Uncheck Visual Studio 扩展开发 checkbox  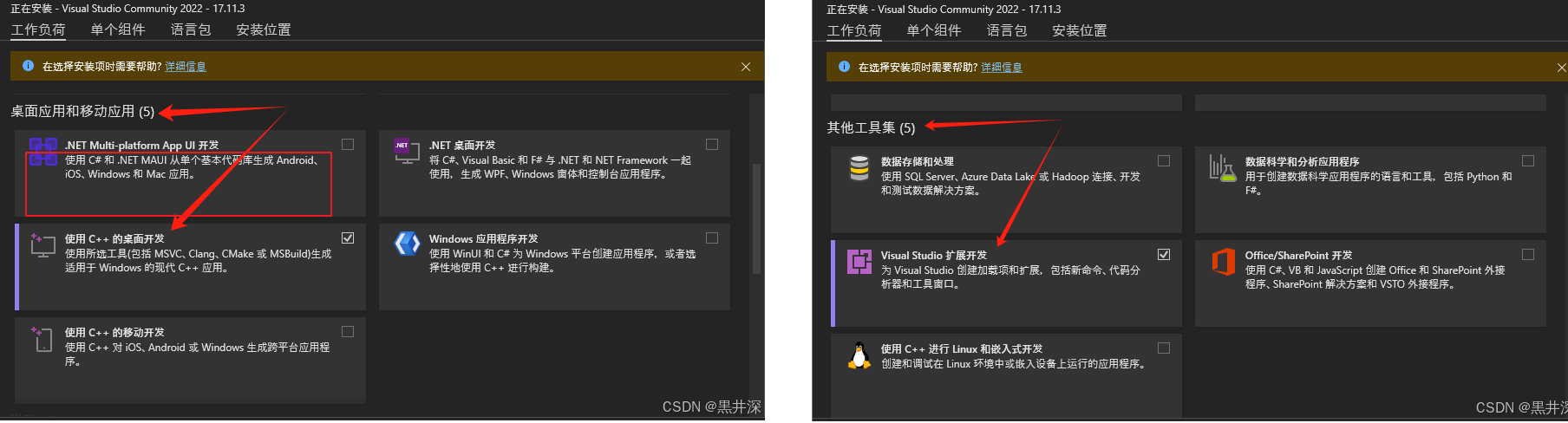click(x=1164, y=254)
